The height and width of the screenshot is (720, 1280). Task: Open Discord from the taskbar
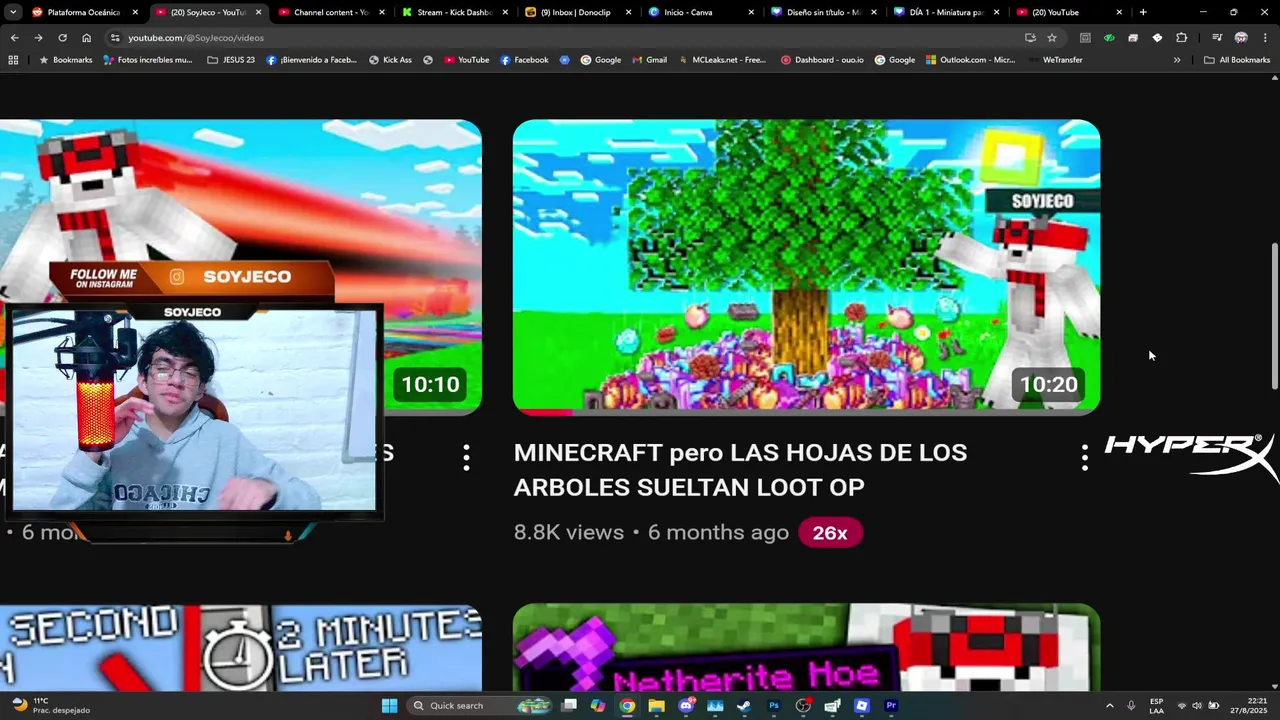click(x=686, y=705)
